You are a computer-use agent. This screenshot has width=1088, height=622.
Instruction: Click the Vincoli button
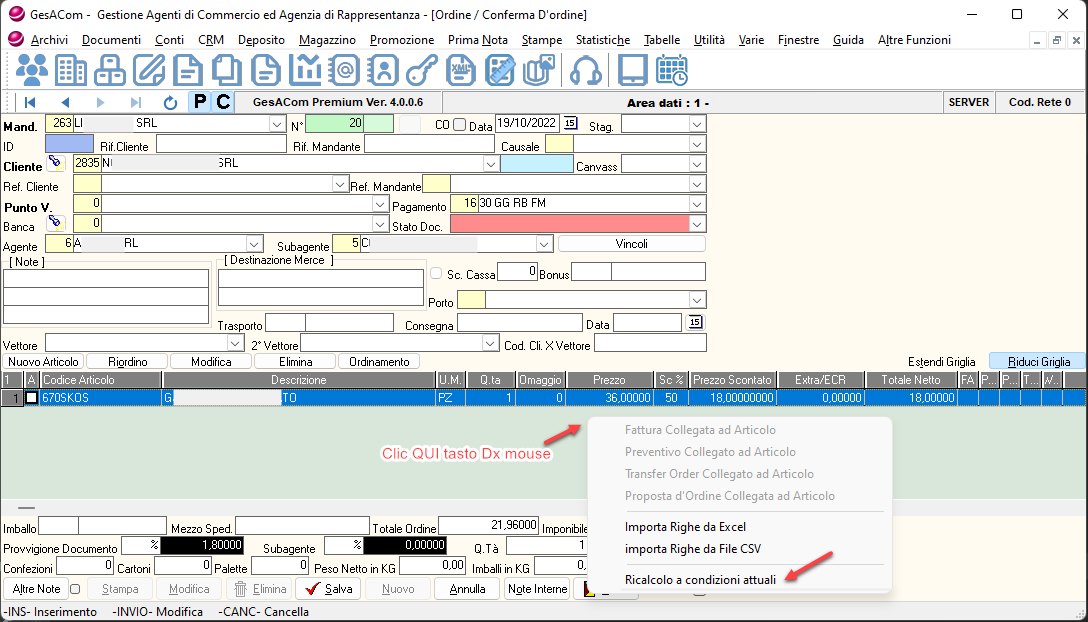click(x=631, y=244)
